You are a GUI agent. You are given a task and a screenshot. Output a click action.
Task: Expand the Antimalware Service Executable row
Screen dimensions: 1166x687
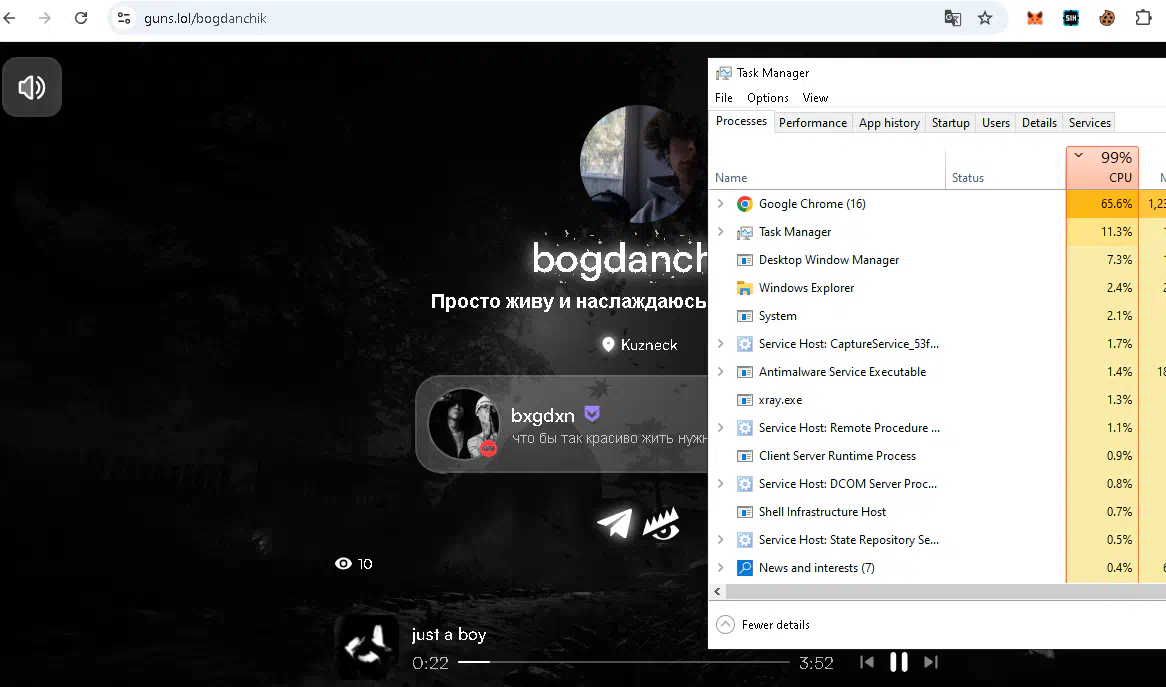click(x=720, y=372)
